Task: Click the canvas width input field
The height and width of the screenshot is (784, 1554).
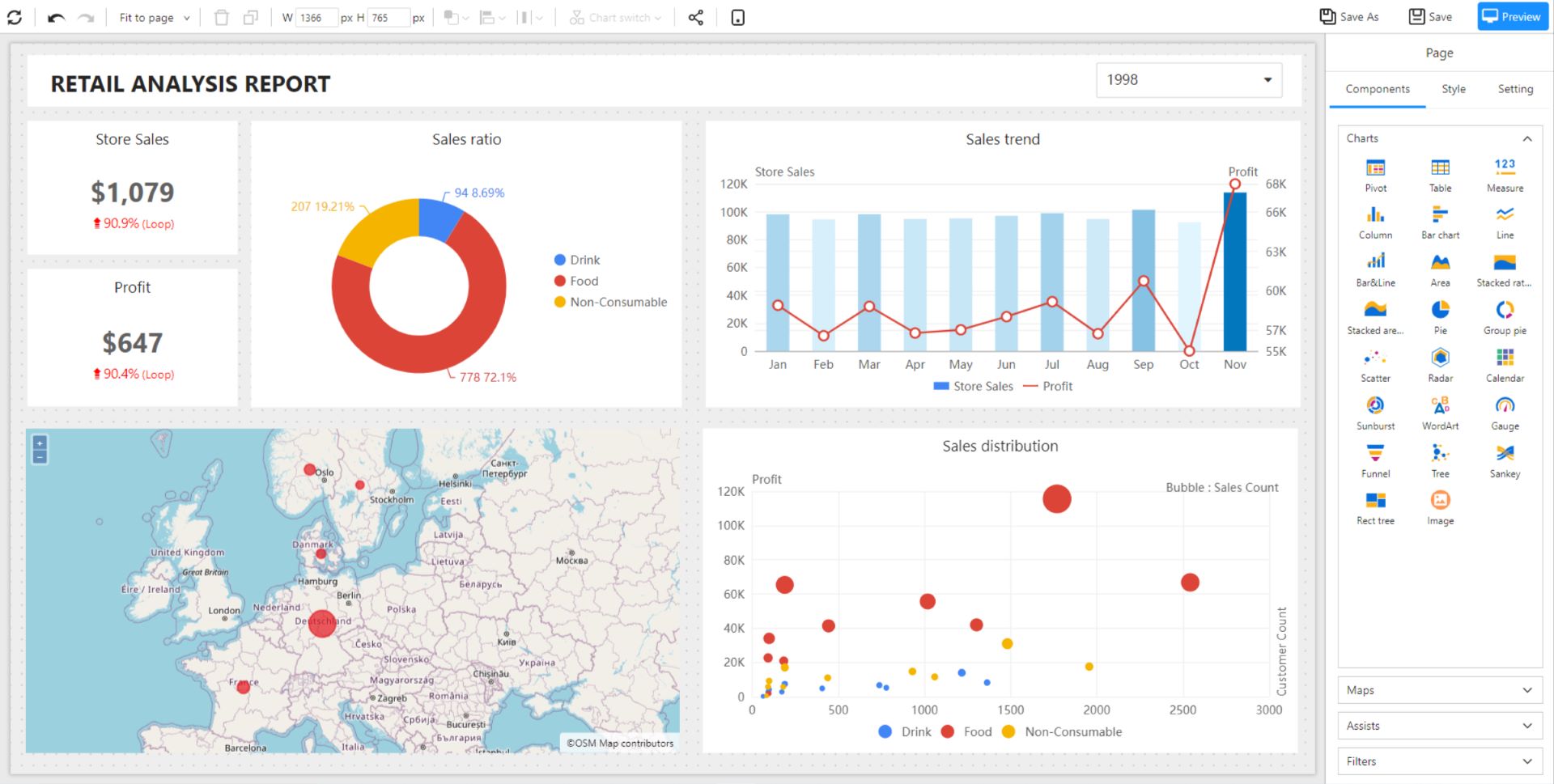Action: click(315, 18)
